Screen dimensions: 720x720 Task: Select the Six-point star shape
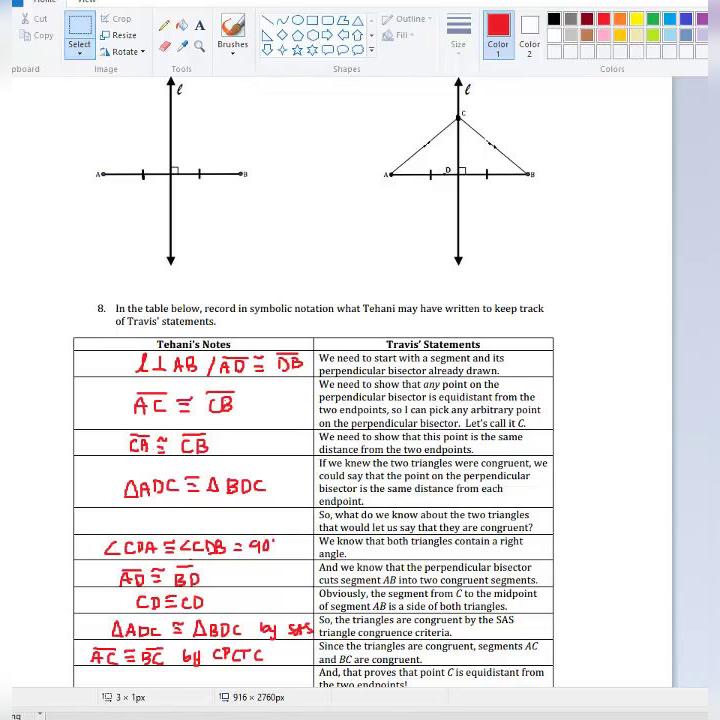[x=312, y=50]
